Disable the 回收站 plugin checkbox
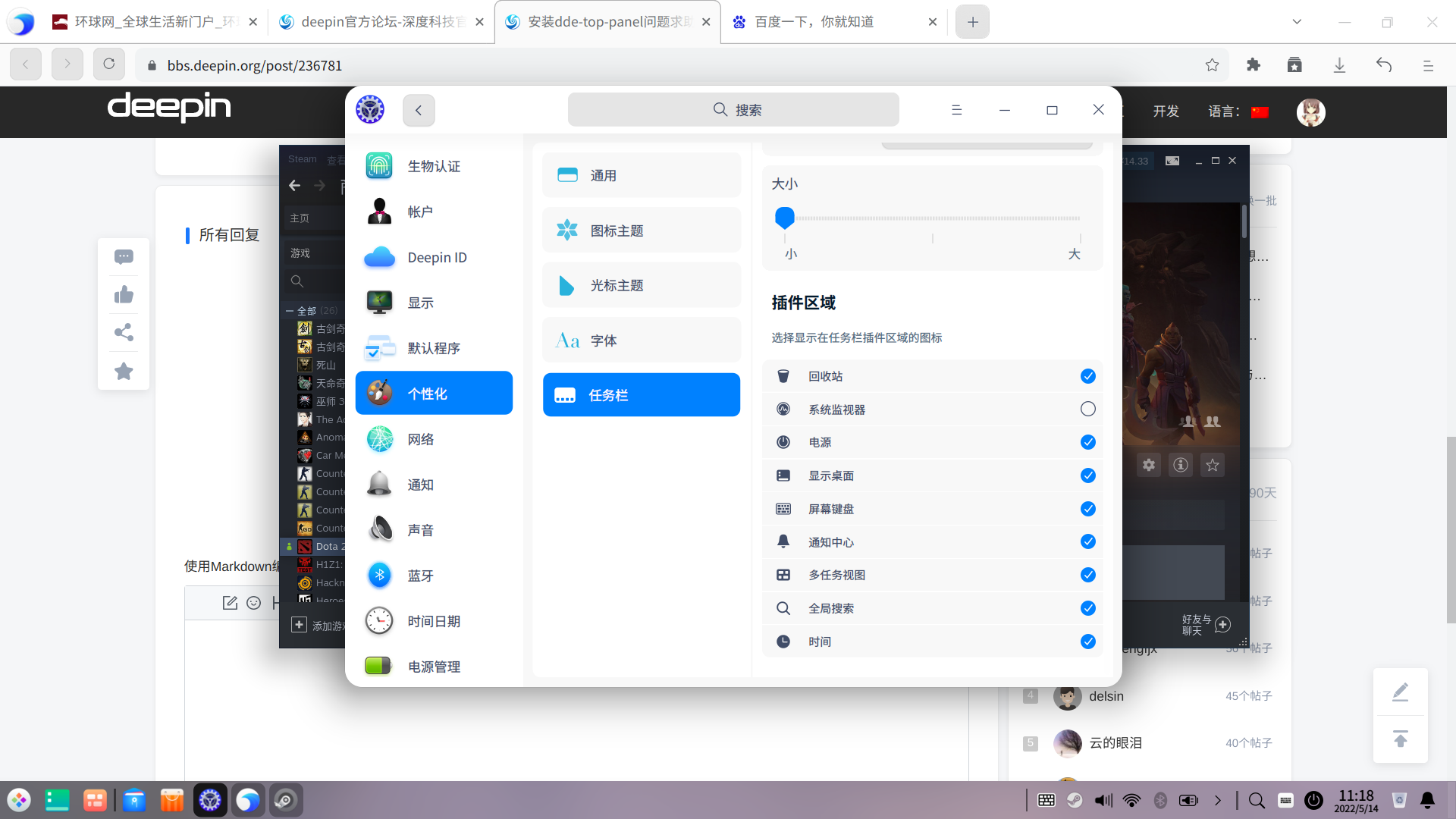Image resolution: width=1456 pixels, height=819 pixels. point(1087,375)
